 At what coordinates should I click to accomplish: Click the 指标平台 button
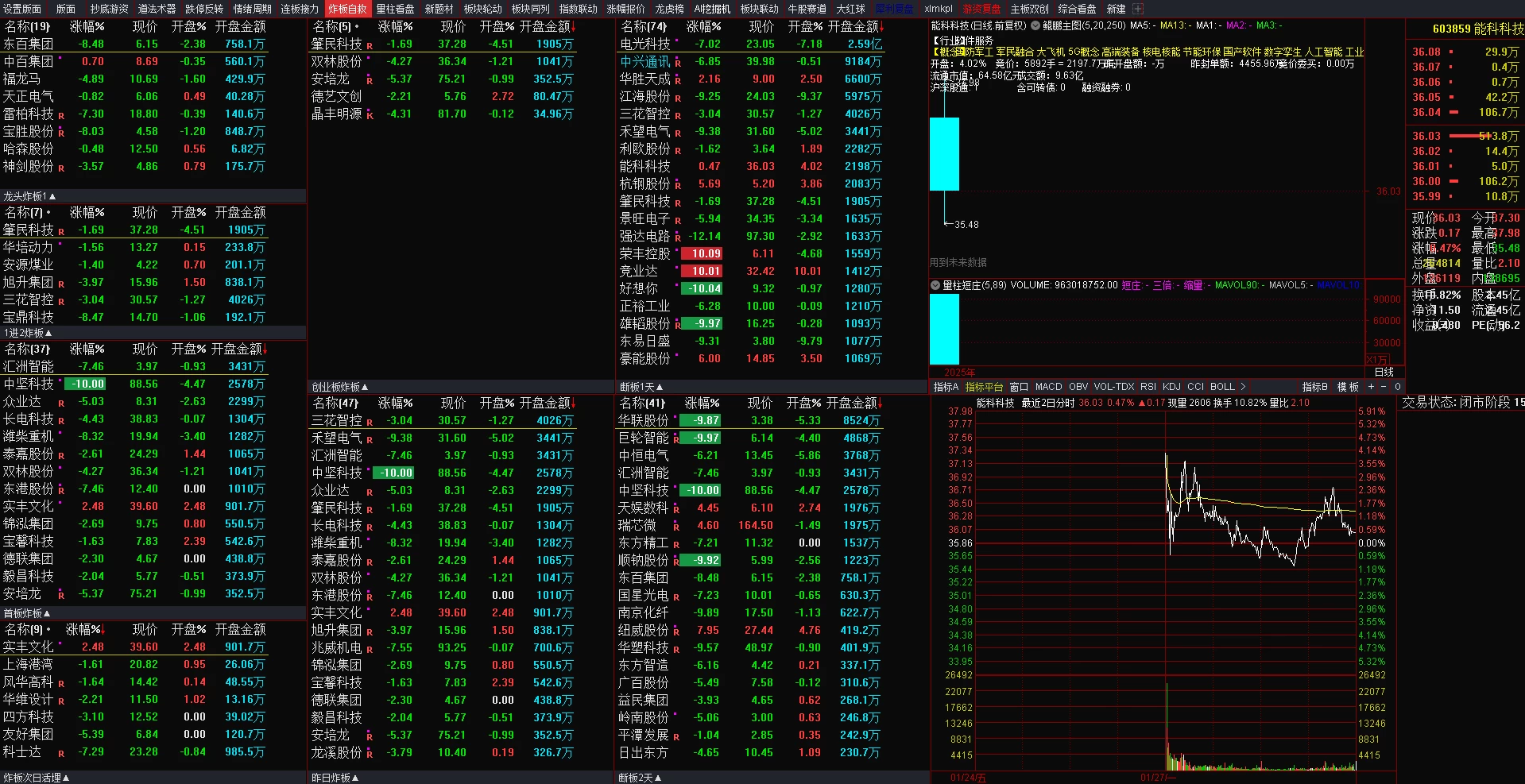tap(984, 387)
